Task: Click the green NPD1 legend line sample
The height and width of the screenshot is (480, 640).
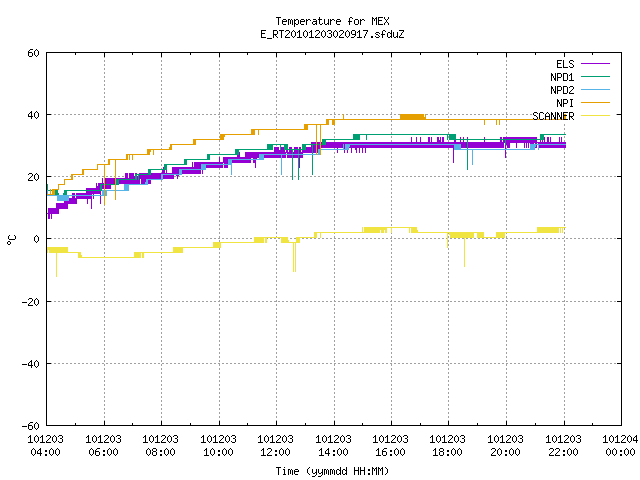Action: (595, 76)
